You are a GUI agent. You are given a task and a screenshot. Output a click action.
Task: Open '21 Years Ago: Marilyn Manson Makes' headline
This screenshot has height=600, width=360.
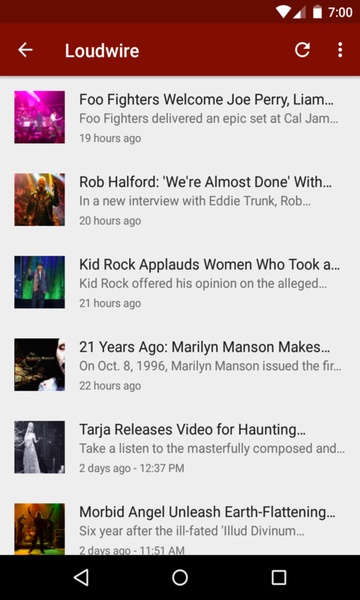[x=205, y=347]
